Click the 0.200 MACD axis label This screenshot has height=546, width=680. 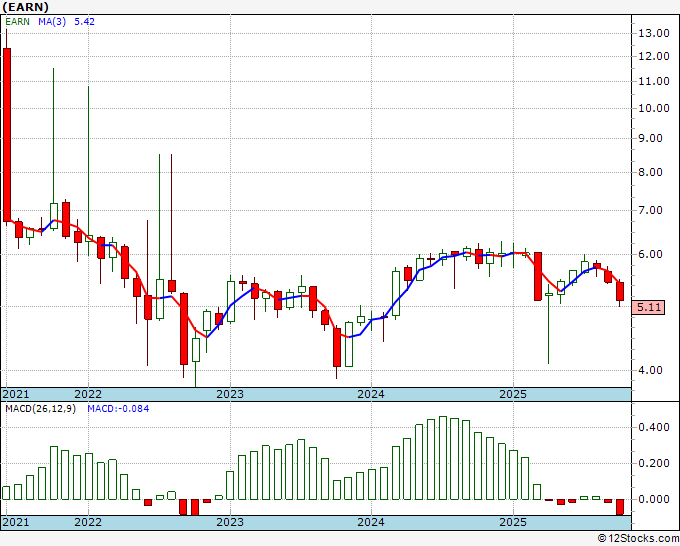click(x=654, y=464)
